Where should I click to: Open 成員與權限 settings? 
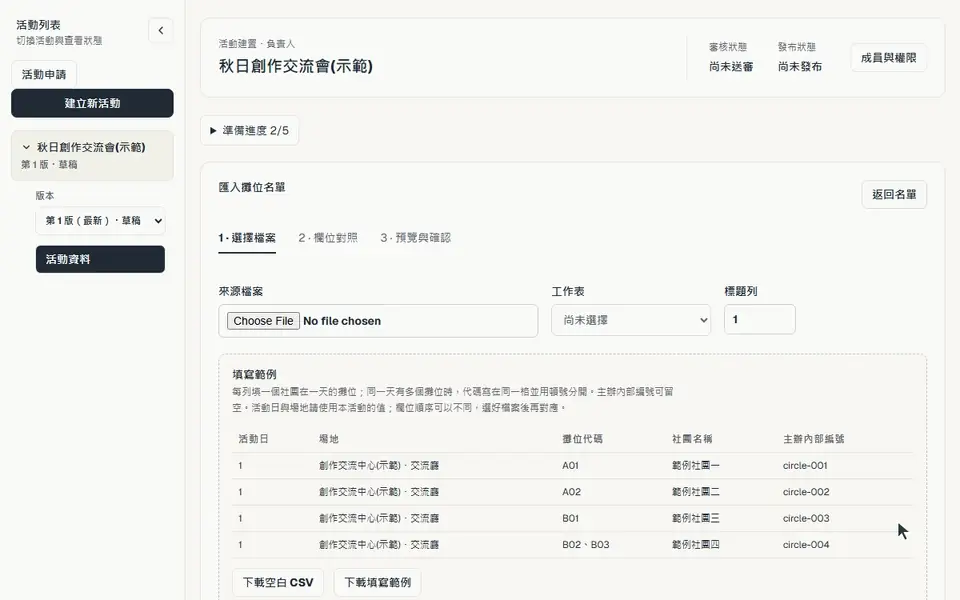coord(888,58)
